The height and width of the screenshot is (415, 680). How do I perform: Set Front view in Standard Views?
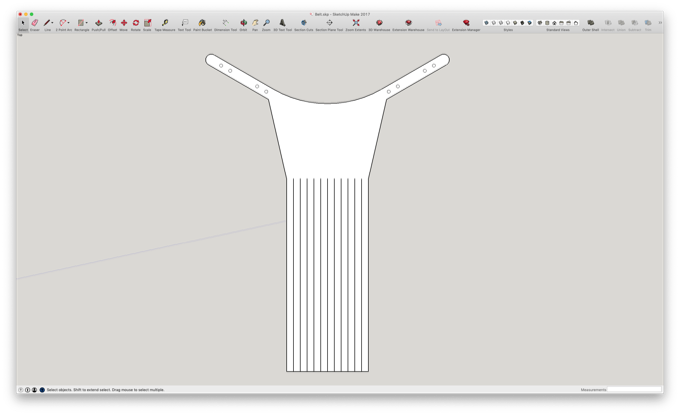pyautogui.click(x=554, y=23)
